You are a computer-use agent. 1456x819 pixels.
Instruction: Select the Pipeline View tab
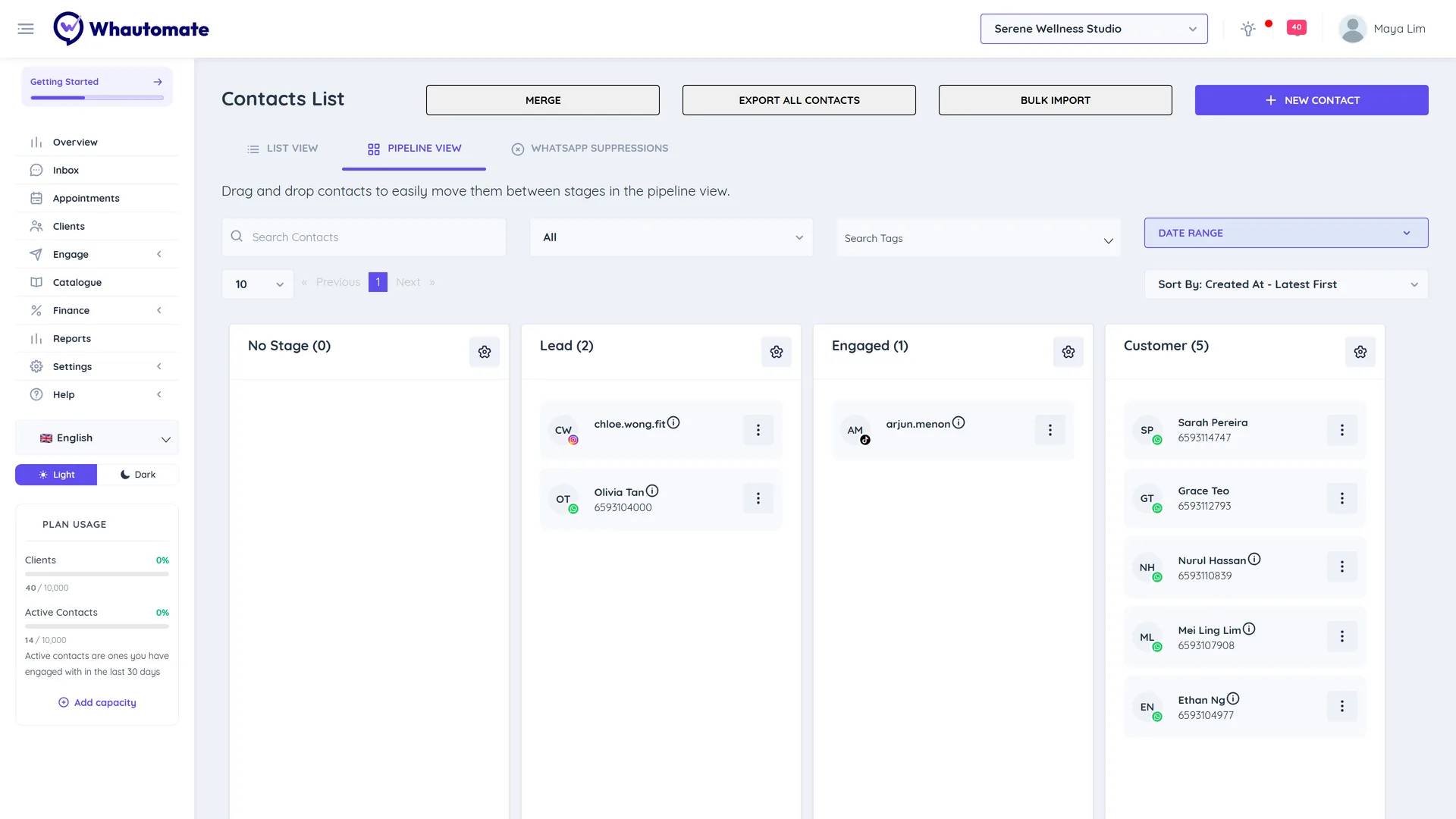(414, 149)
